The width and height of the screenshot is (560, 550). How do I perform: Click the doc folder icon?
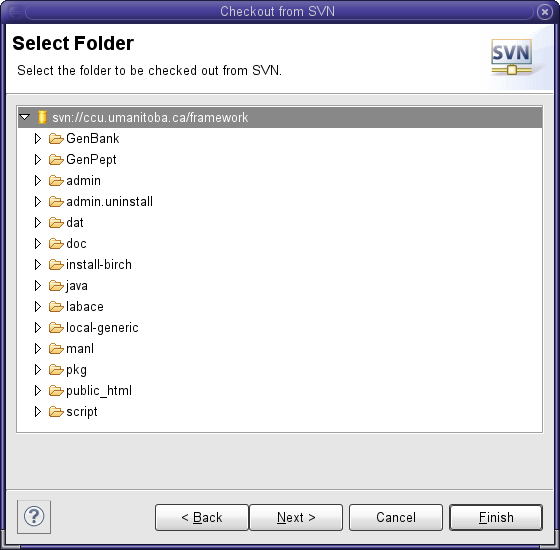point(56,244)
